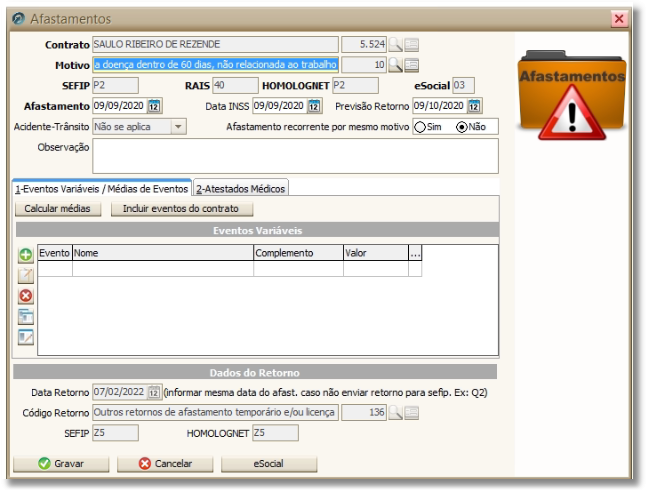Click Incluir eventos do contrato button
647x493 pixels.
pos(182,209)
